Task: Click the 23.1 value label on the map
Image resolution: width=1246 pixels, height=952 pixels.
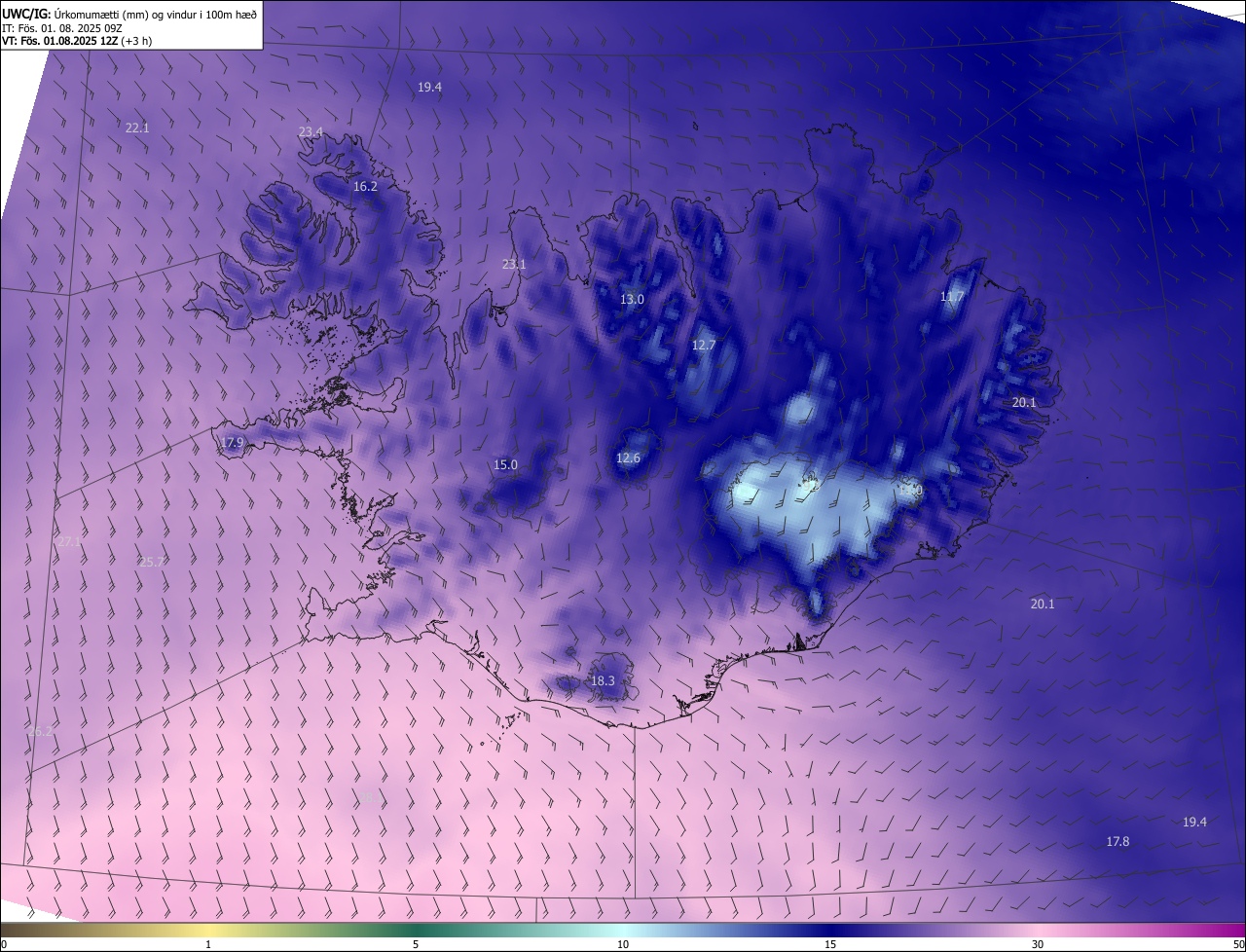Action: 514,264
